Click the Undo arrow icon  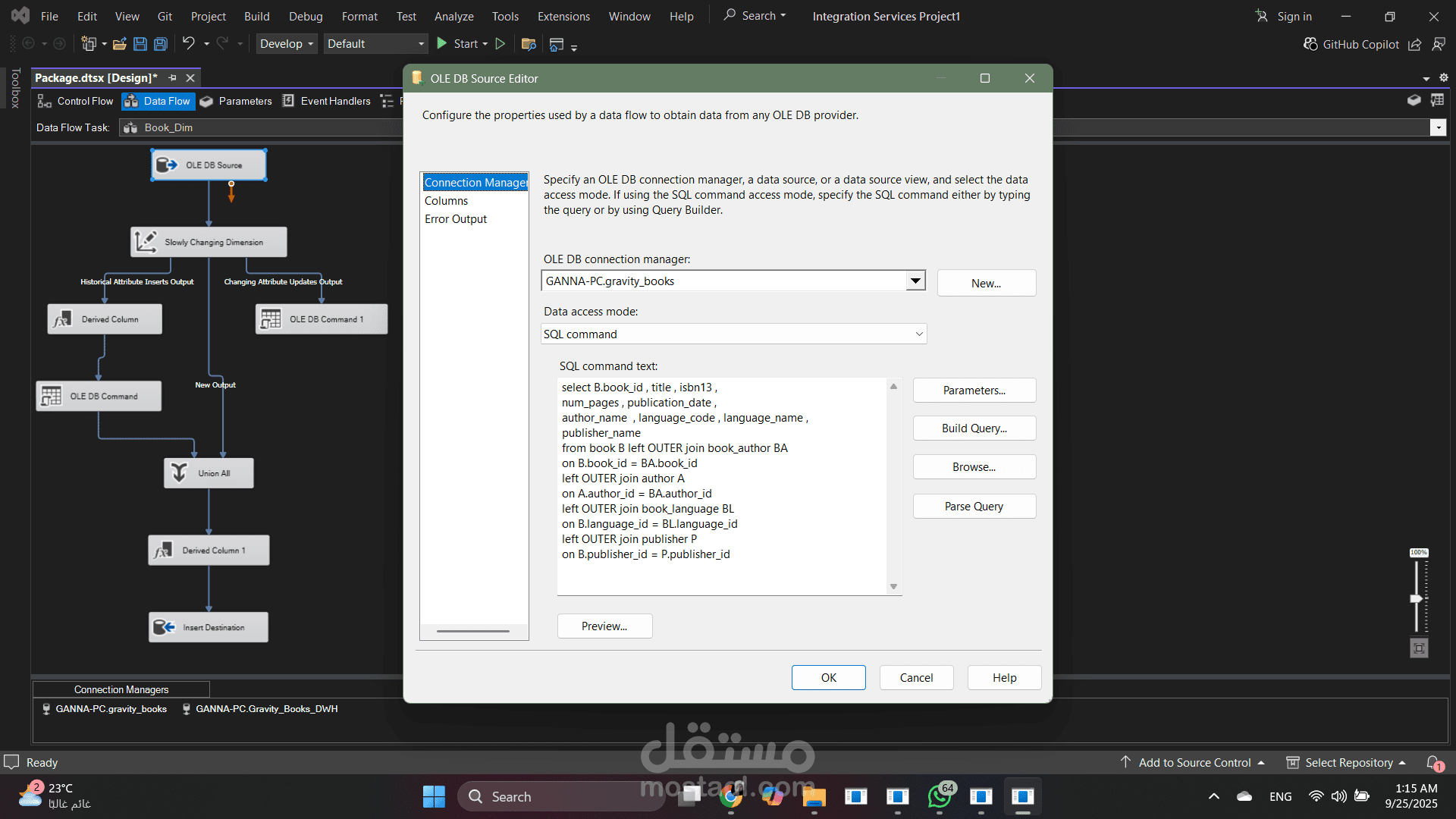[x=189, y=44]
